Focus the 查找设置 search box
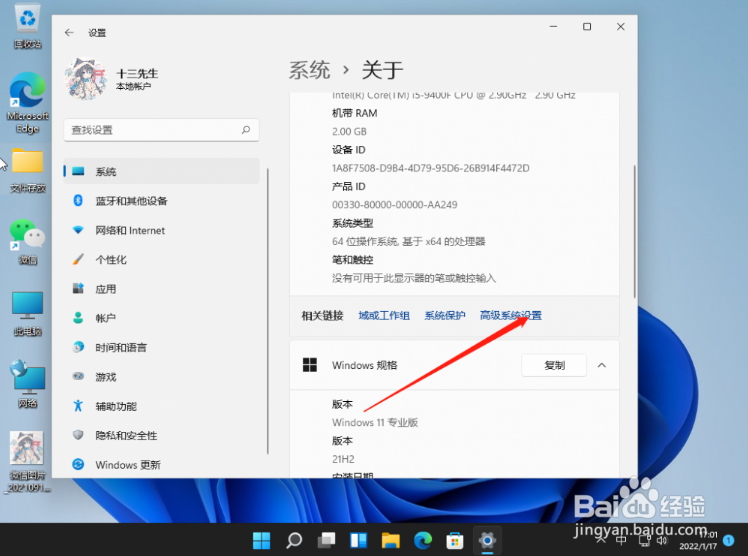The height and width of the screenshot is (556, 748). (161, 130)
